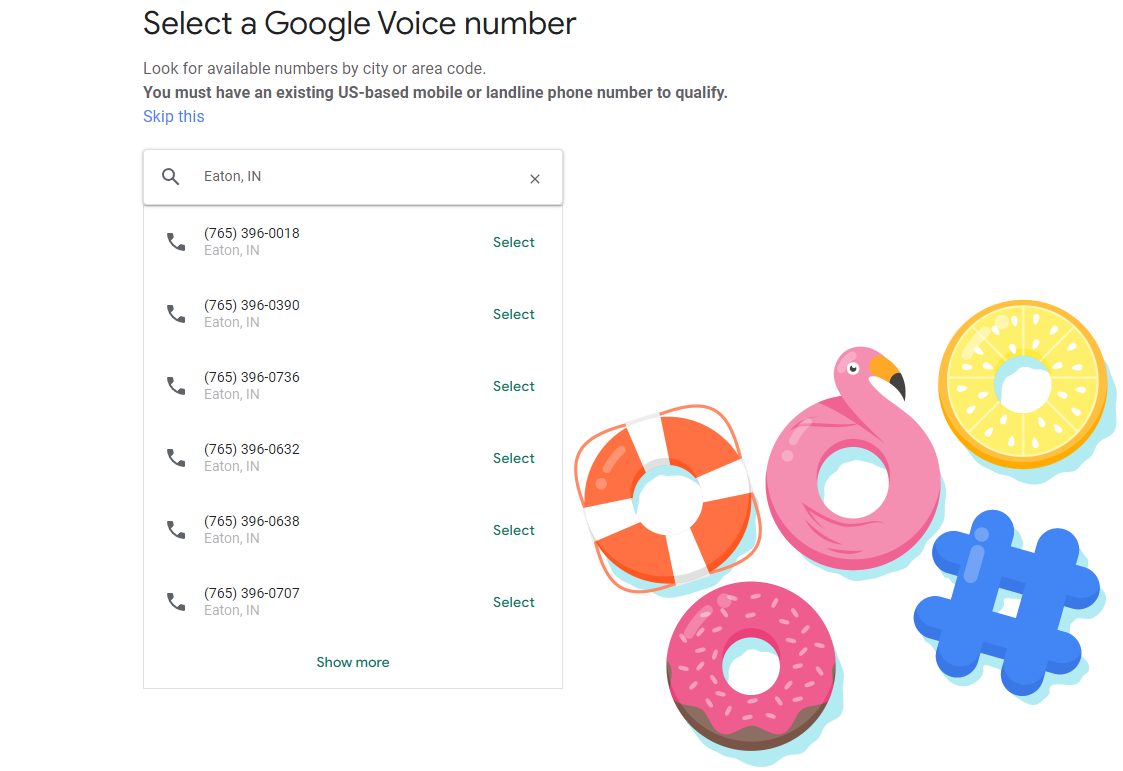
Task: Click the phone icon beside (765) 396-0638
Action: 177,529
